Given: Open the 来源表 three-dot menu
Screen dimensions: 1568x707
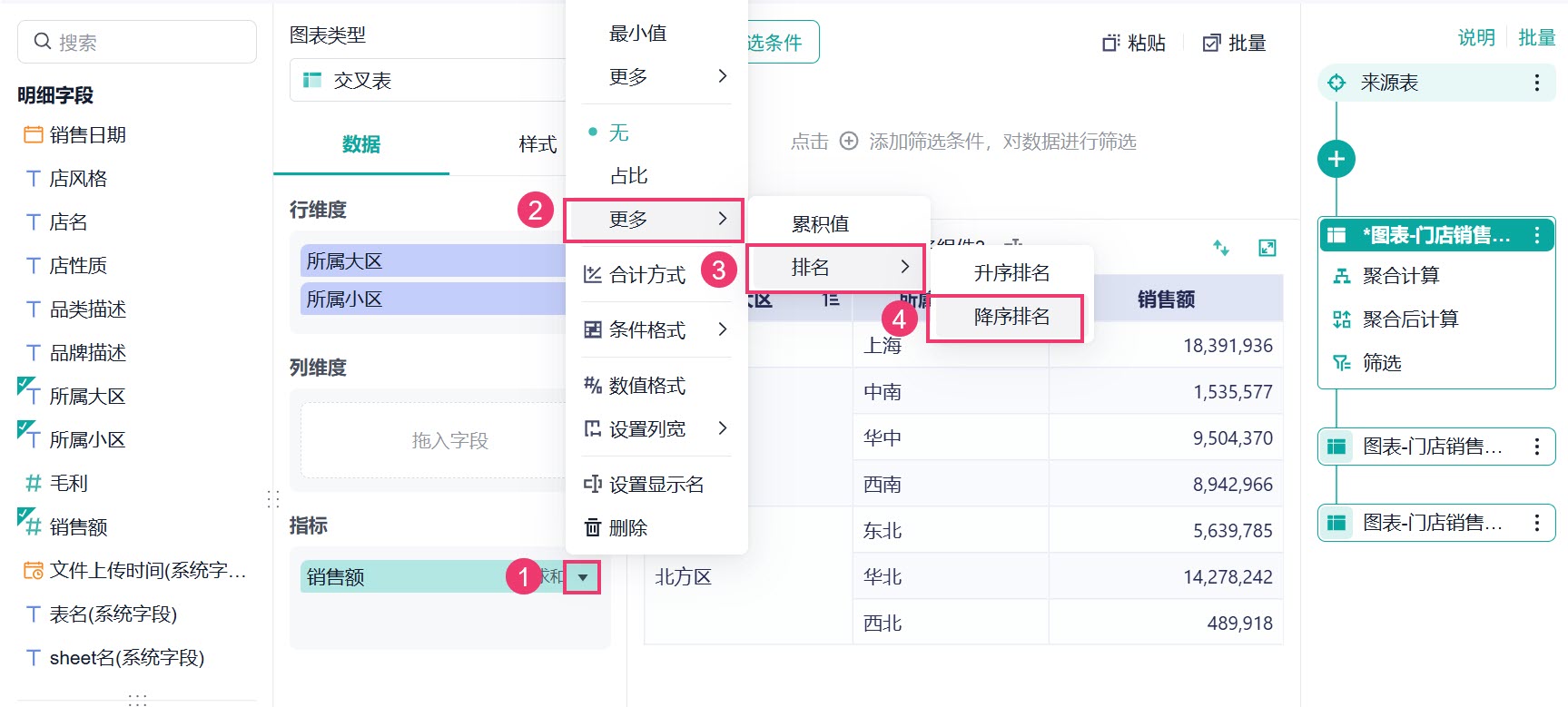Looking at the screenshot, I should tap(1536, 83).
